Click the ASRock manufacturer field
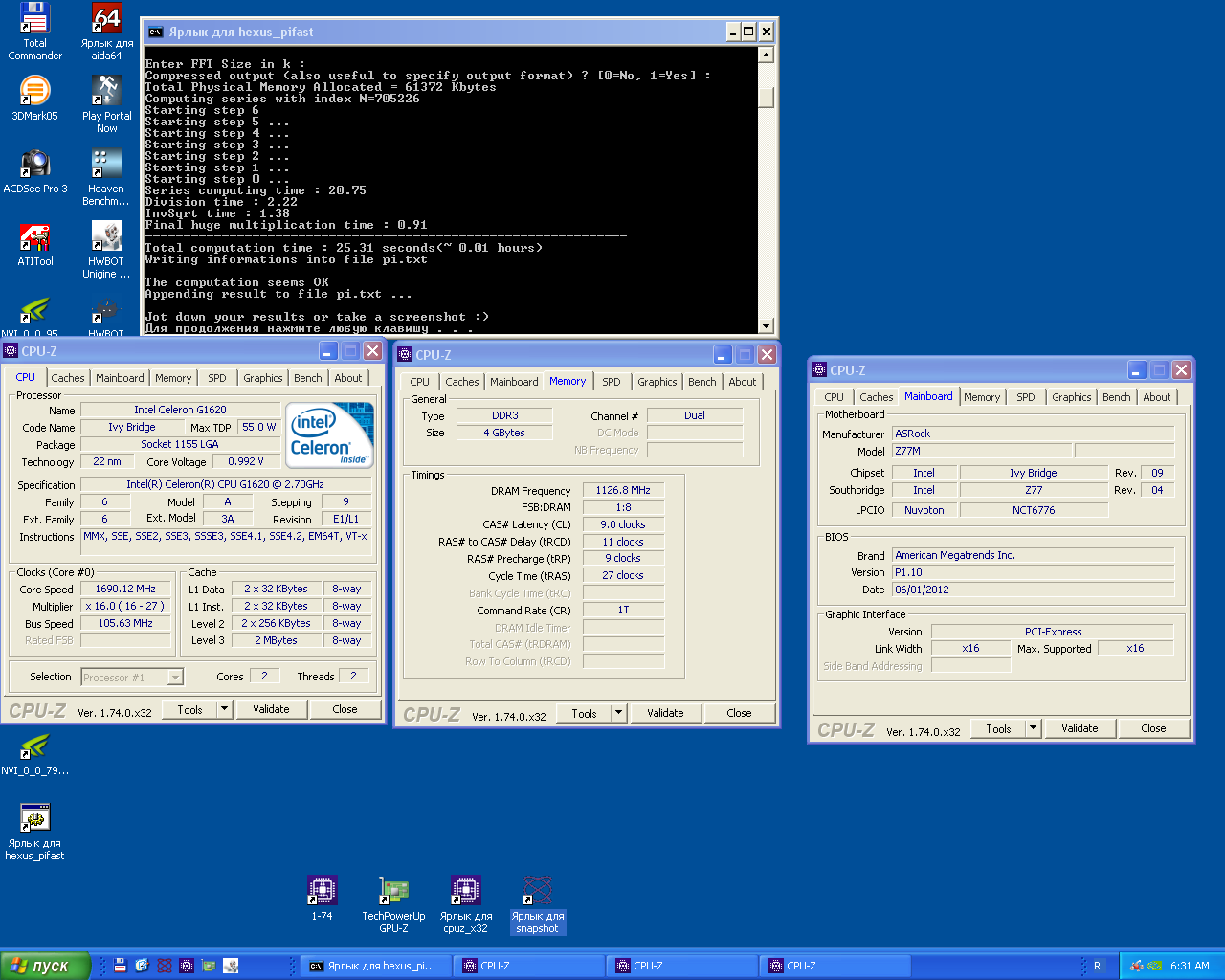This screenshot has height=980, width=1225. (x=1033, y=434)
